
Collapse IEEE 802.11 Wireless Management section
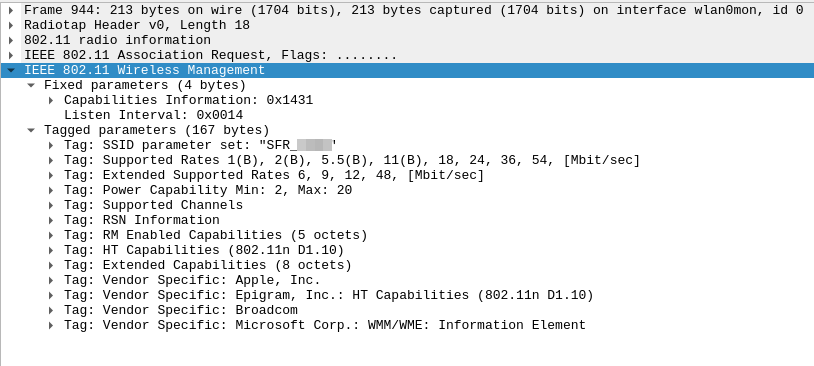[x=11, y=70]
